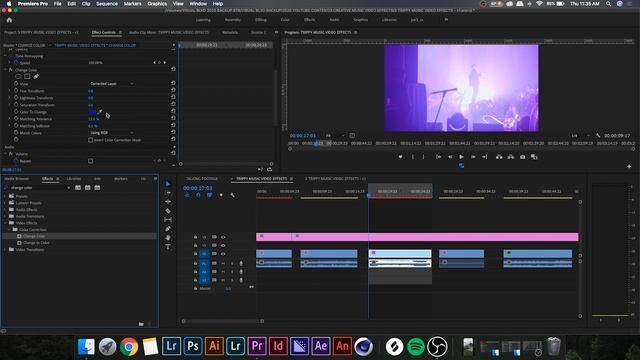Open the Graphics menu in menu bar
640x360 pixels.
(157, 4)
